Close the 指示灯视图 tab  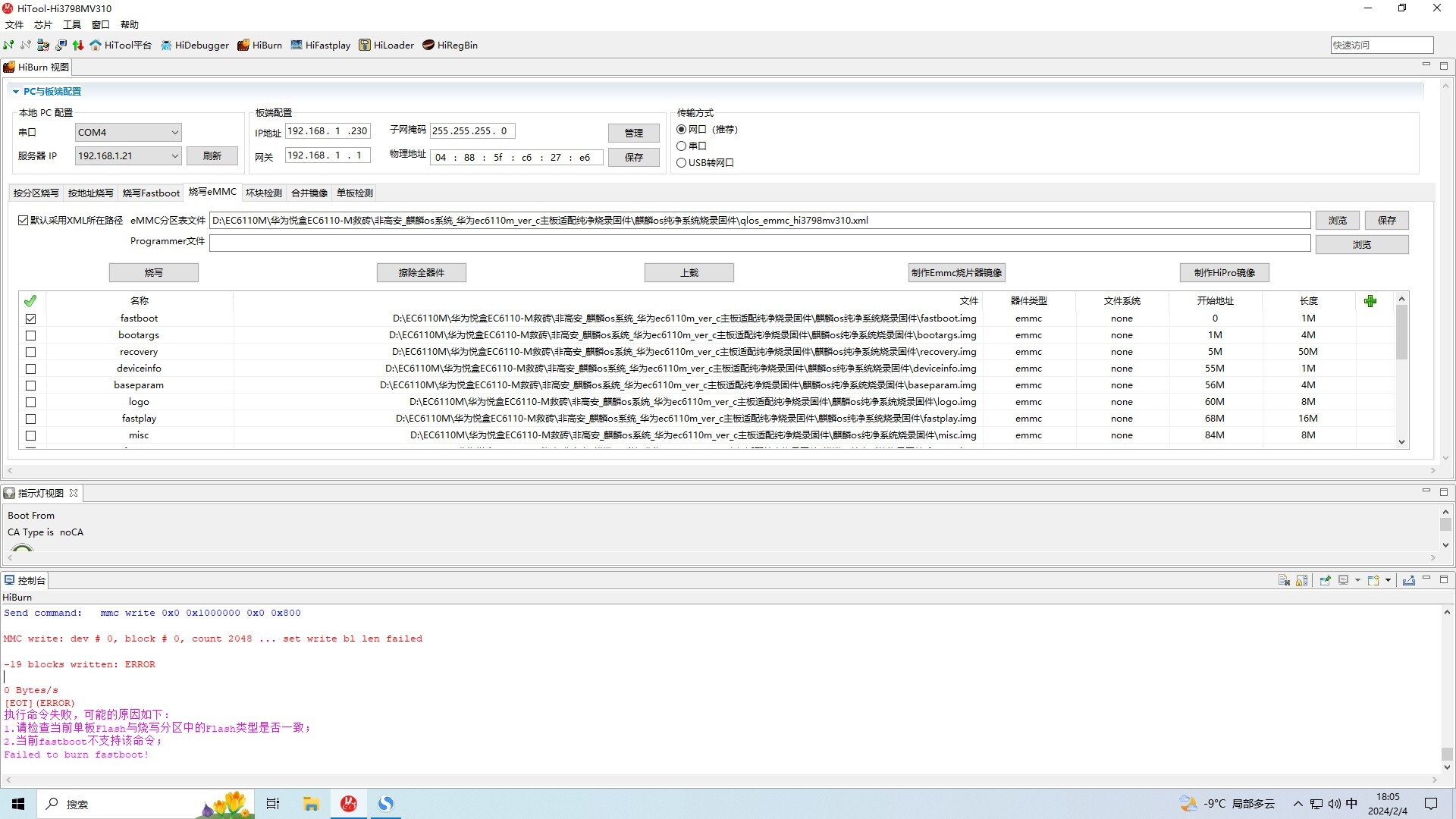[74, 493]
